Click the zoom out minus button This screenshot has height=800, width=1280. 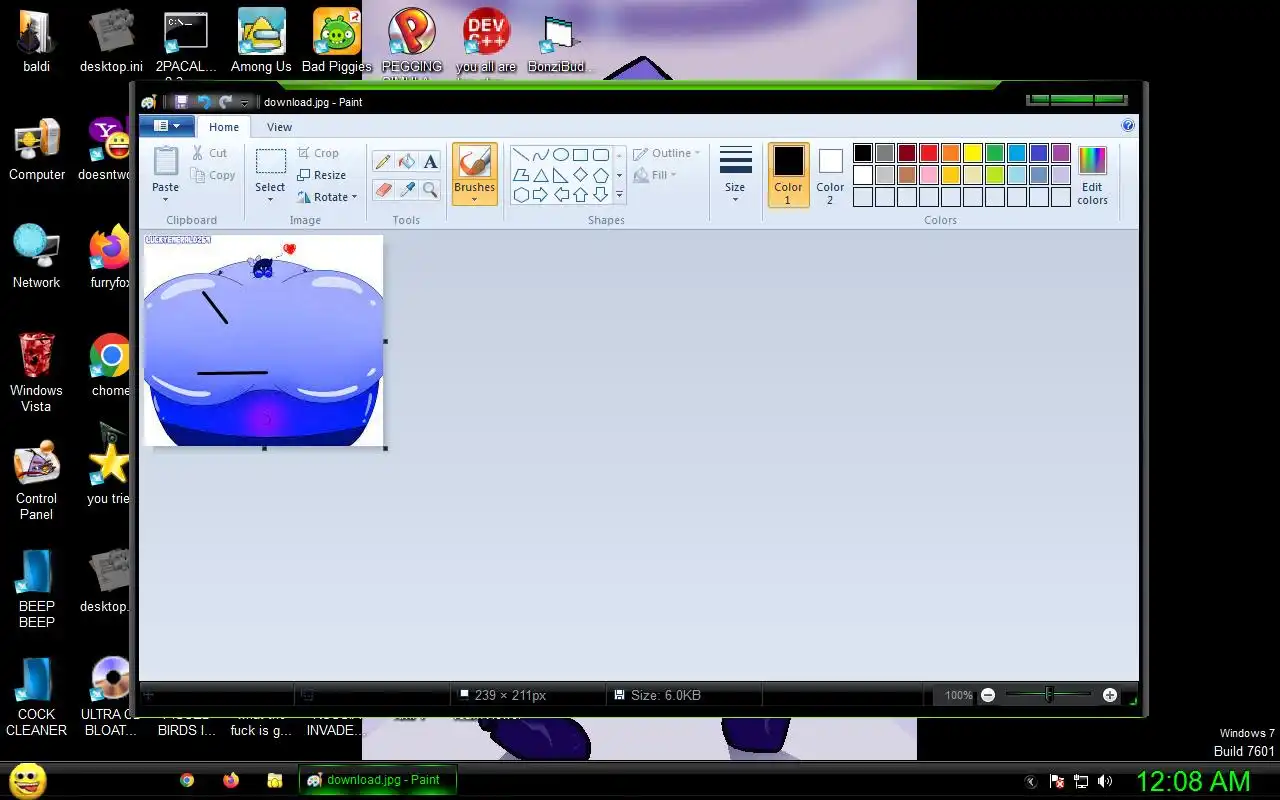[988, 695]
